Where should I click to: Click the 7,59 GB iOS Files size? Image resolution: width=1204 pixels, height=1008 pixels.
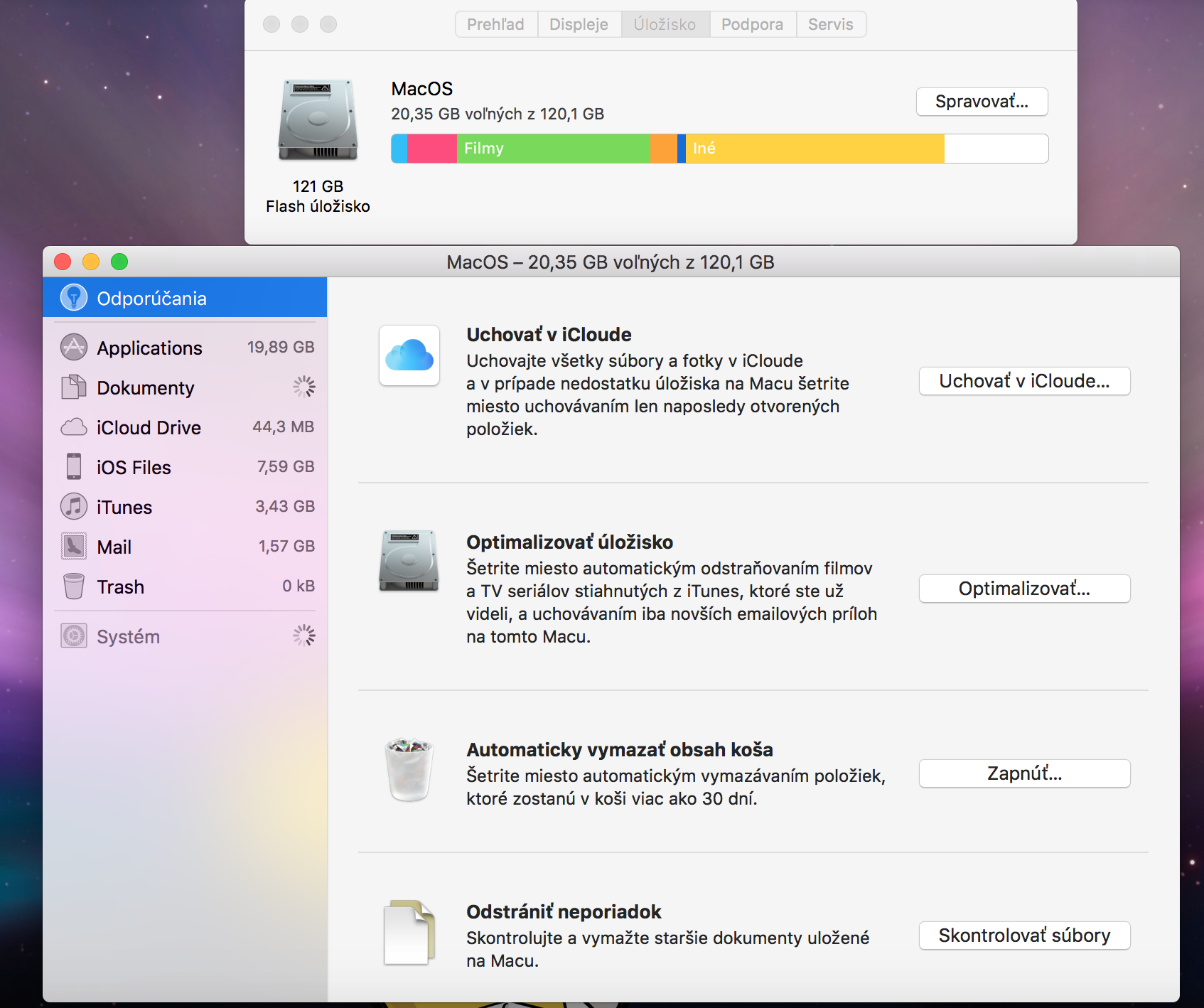click(286, 466)
